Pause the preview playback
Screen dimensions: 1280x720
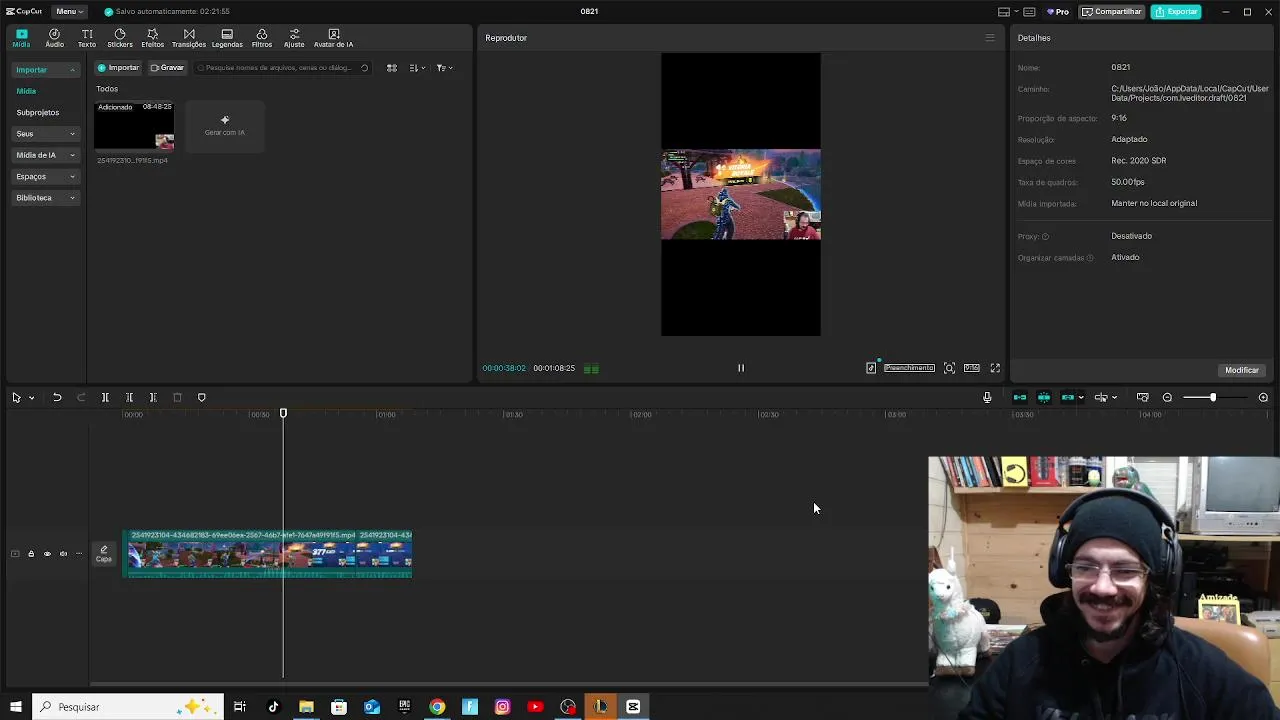click(741, 368)
